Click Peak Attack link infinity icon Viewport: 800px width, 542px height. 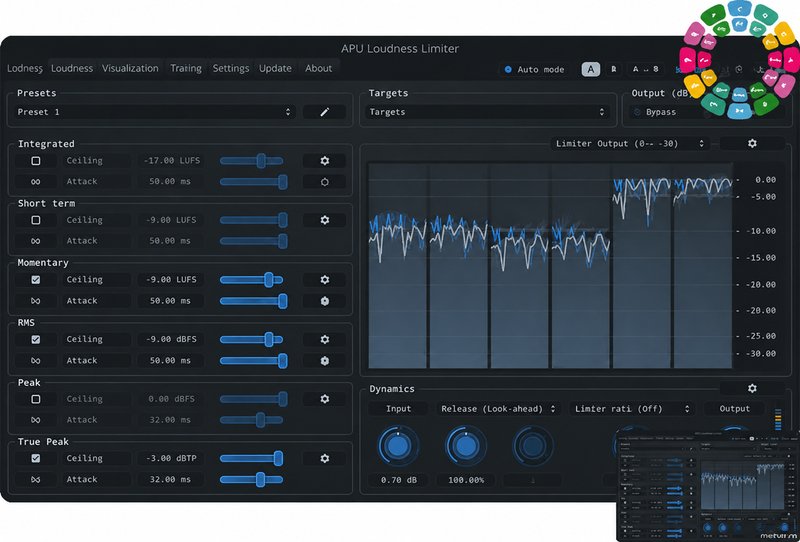click(x=36, y=420)
